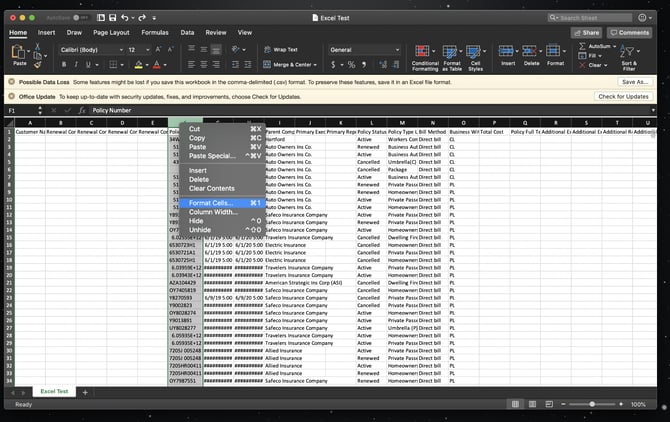670x422 pixels.
Task: Click the formula bar fx icon
Action: pyautogui.click(x=82, y=110)
